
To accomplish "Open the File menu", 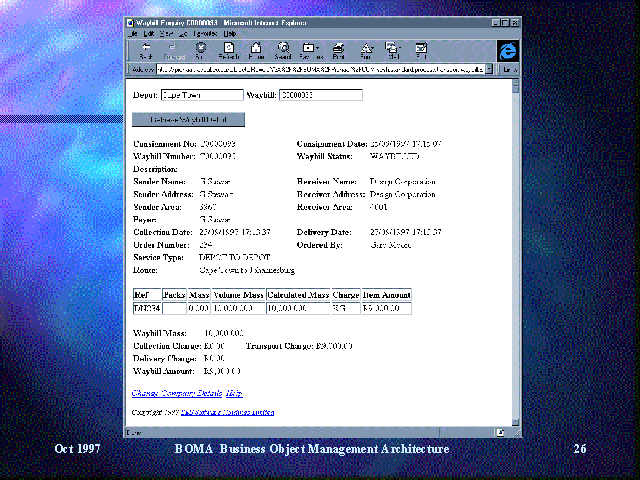I will coord(133,33).
